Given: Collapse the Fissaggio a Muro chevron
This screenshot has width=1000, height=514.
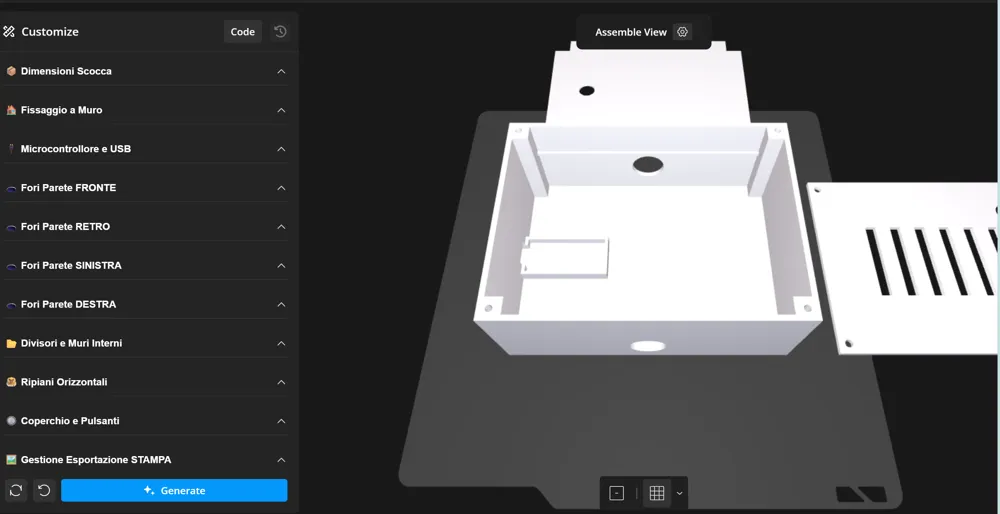Looking at the screenshot, I should coord(281,110).
